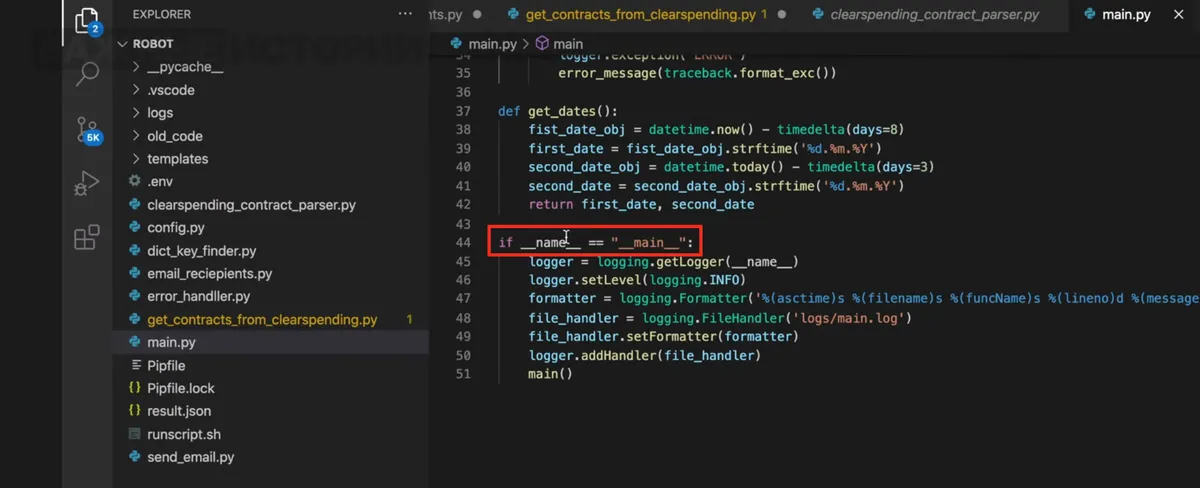The height and width of the screenshot is (488, 1200).
Task: Open config.py in the file tree
Action: click(x=176, y=227)
